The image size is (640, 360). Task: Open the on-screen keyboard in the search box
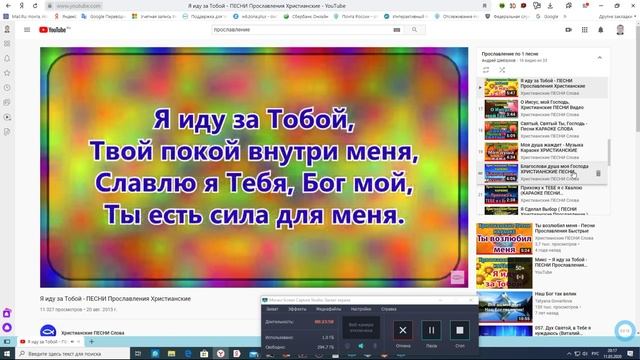[x=396, y=30]
